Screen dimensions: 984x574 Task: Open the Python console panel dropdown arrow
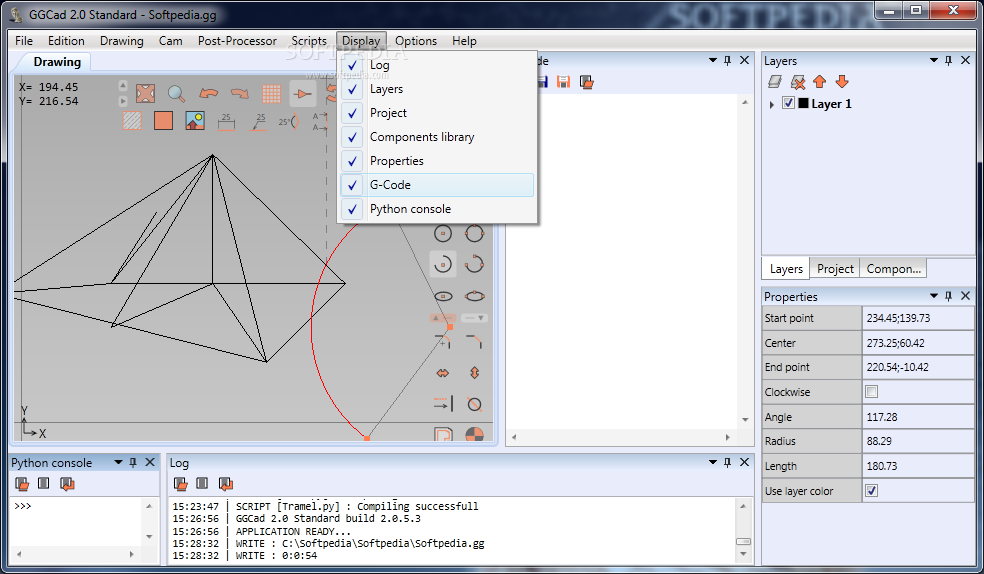[x=118, y=462]
